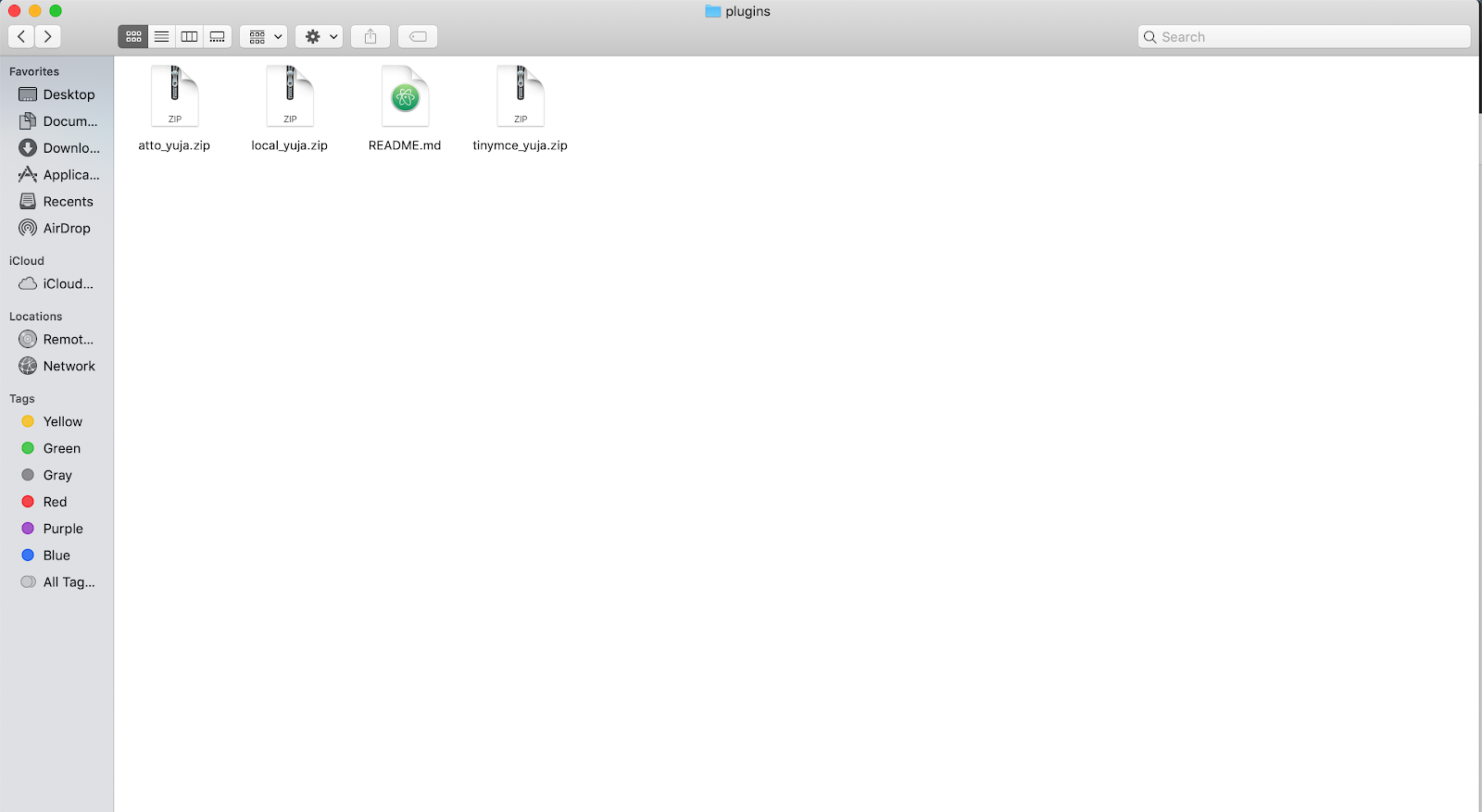The height and width of the screenshot is (812, 1482).
Task: Open Network under Locations
Action: pos(69,367)
